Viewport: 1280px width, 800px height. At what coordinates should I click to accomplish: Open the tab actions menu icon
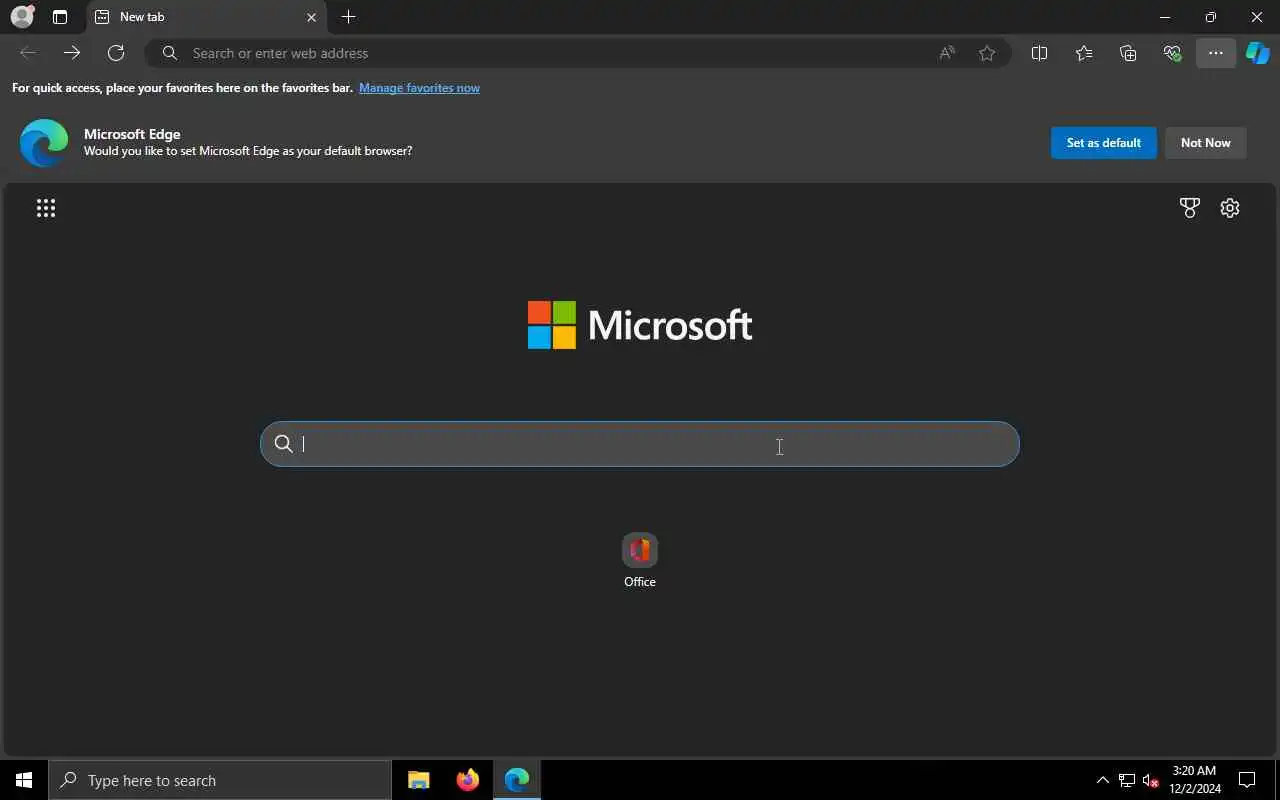click(x=60, y=17)
